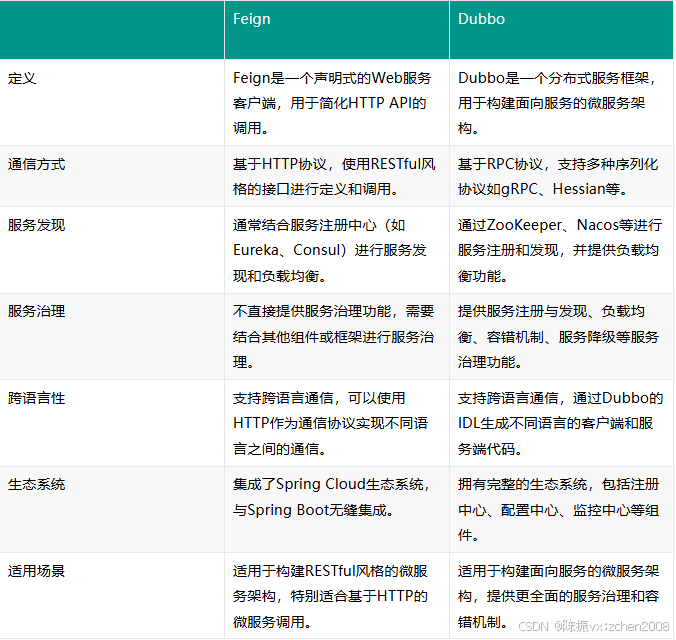676x640 pixels.
Task: Click cell starting 'Dubbo是一个分布式服务框架'
Action: tap(561, 103)
